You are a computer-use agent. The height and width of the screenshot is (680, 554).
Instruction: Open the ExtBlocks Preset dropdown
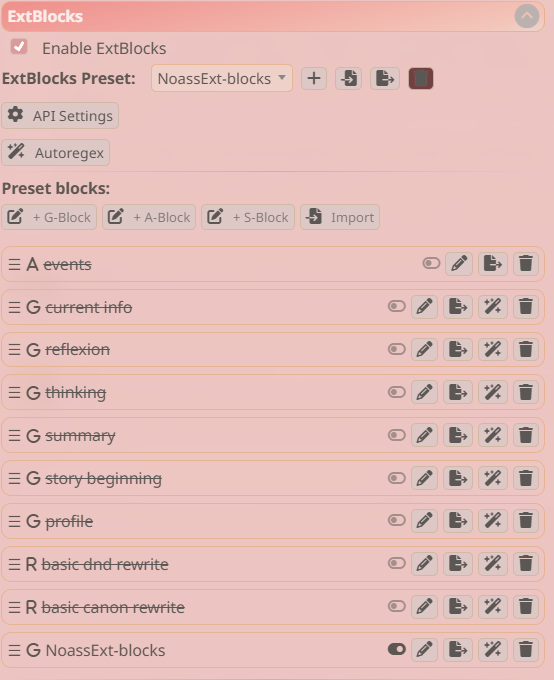click(222, 78)
